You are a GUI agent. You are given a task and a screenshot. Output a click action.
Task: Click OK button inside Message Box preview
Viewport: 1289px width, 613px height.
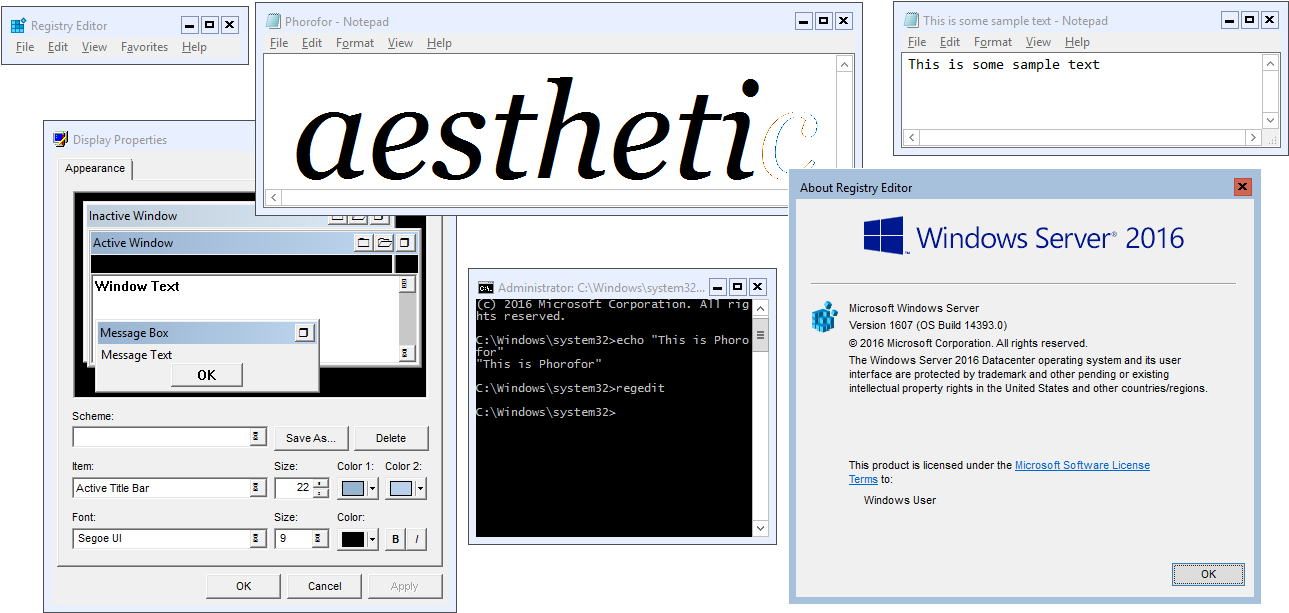[207, 375]
